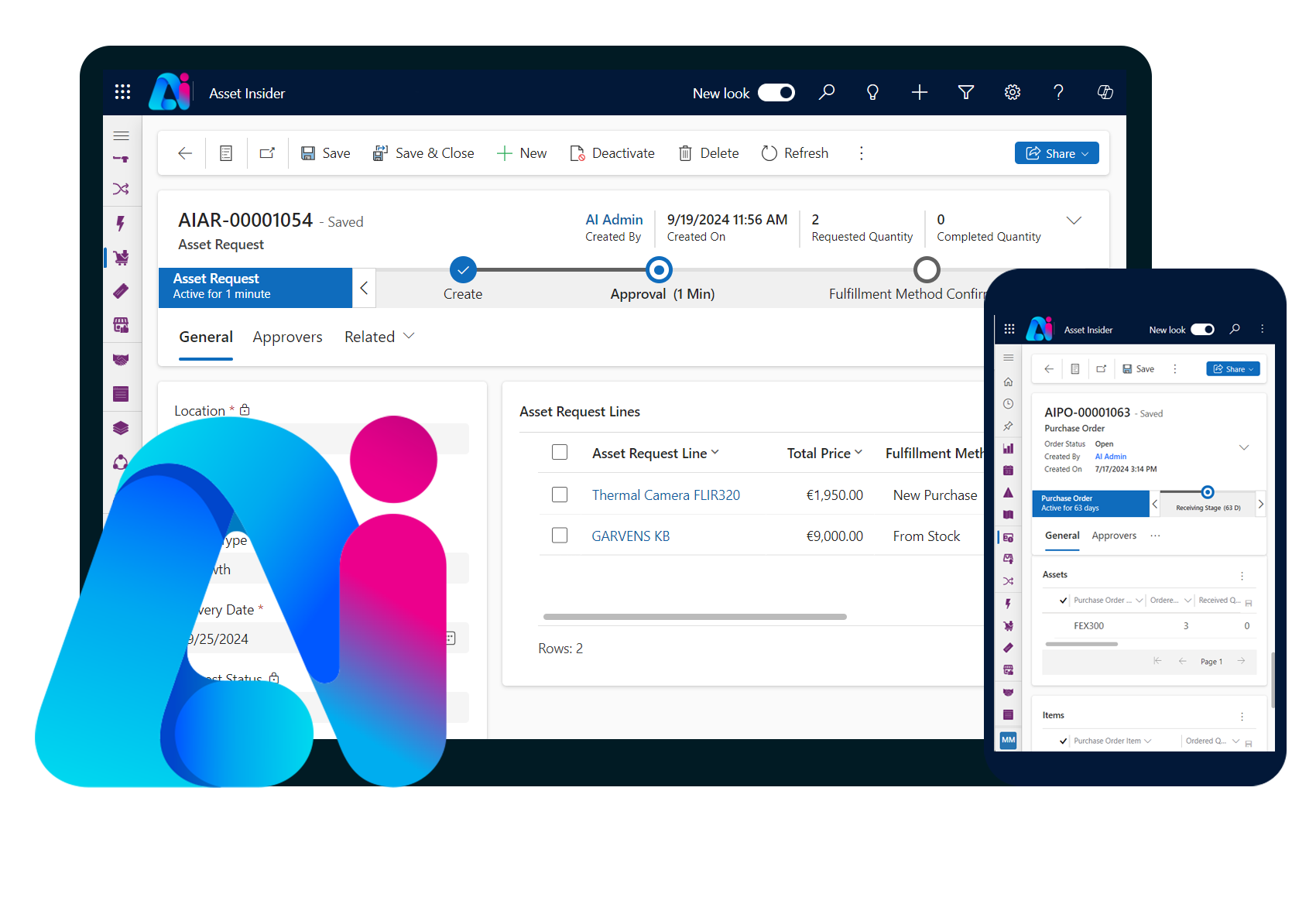1316x897 pixels.
Task: Click Save & Close
Action: (423, 153)
